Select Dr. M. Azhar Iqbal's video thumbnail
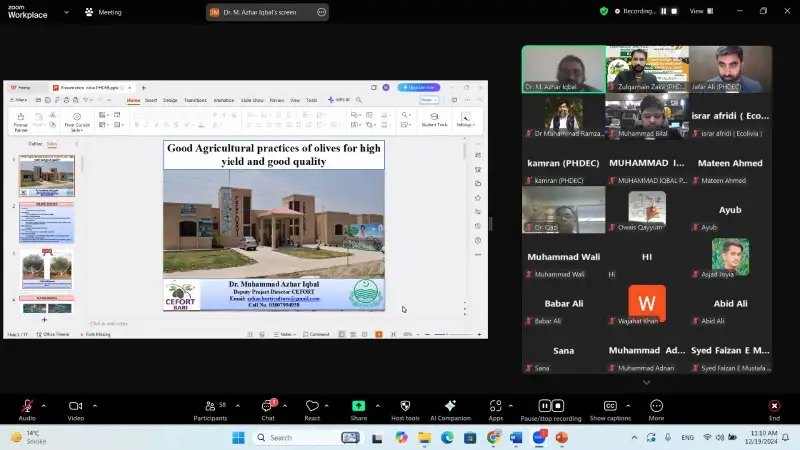 coord(563,69)
